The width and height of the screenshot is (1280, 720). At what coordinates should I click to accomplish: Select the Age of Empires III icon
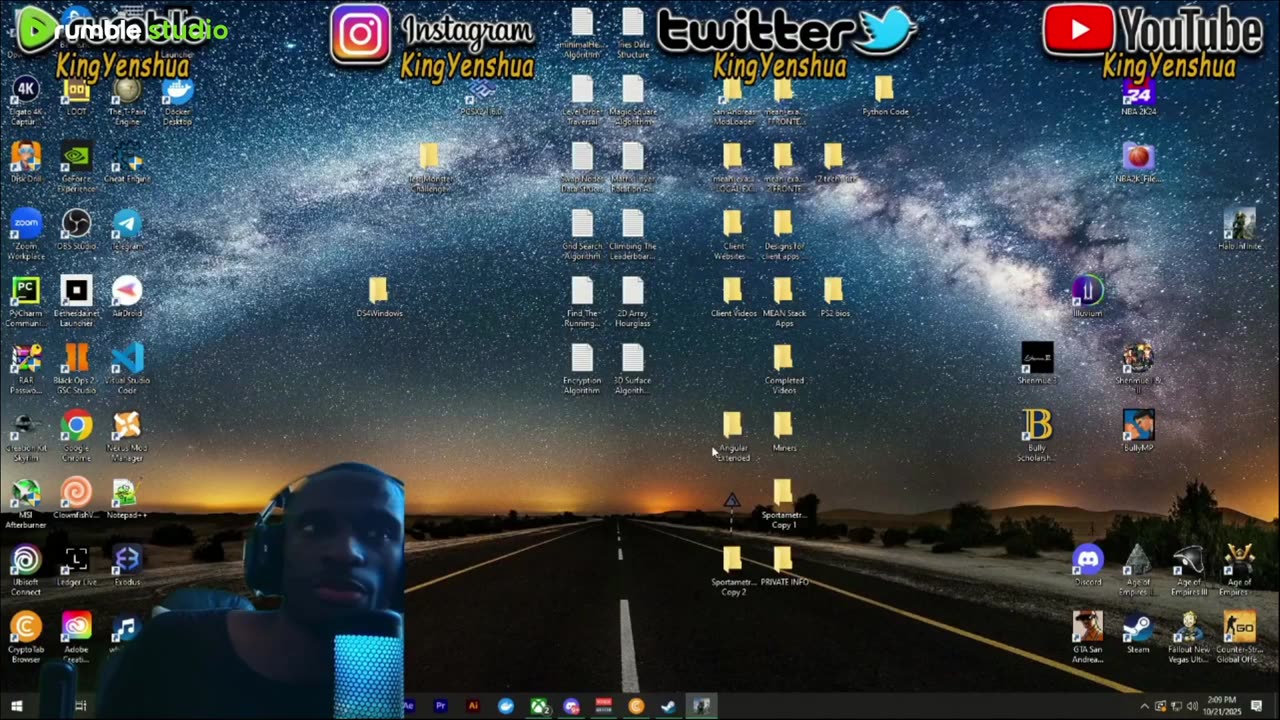1188,570
